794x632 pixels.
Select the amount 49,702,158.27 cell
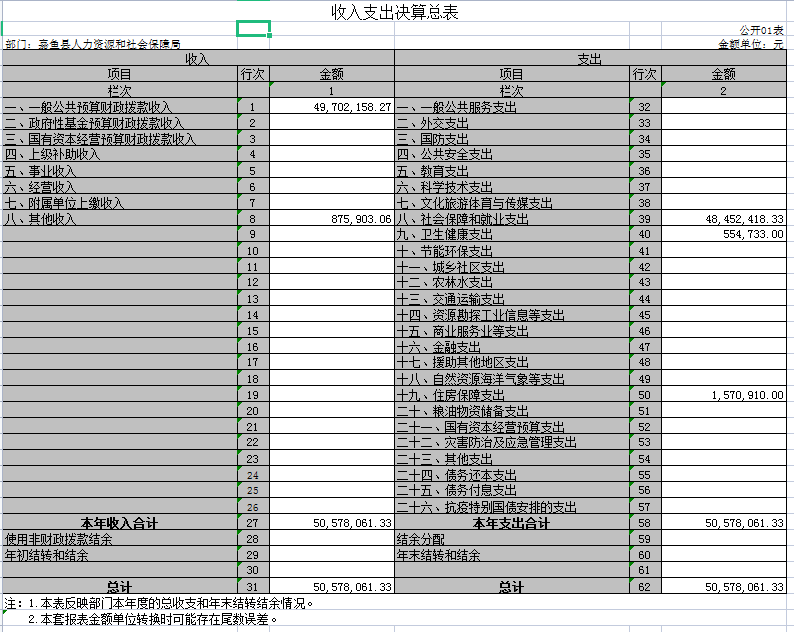click(x=332, y=107)
